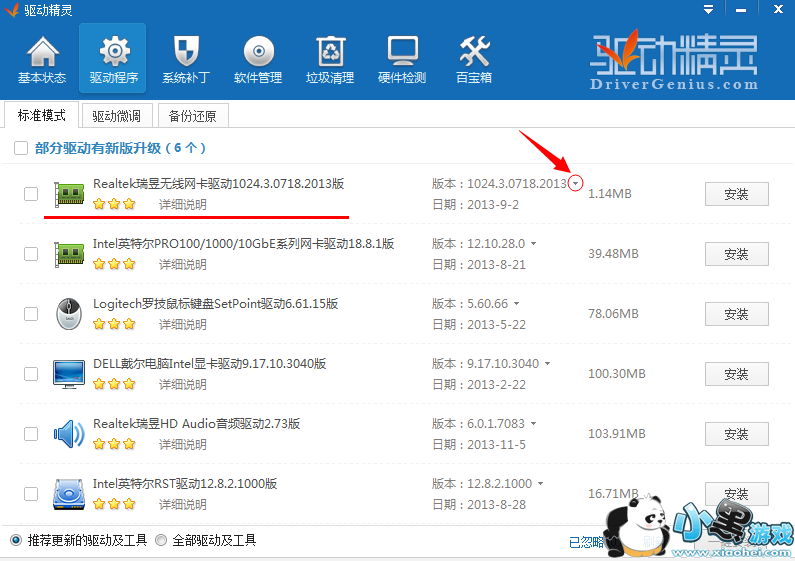Check the Logitech SetPoint driver checkbox
The width and height of the screenshot is (795, 561).
point(31,314)
